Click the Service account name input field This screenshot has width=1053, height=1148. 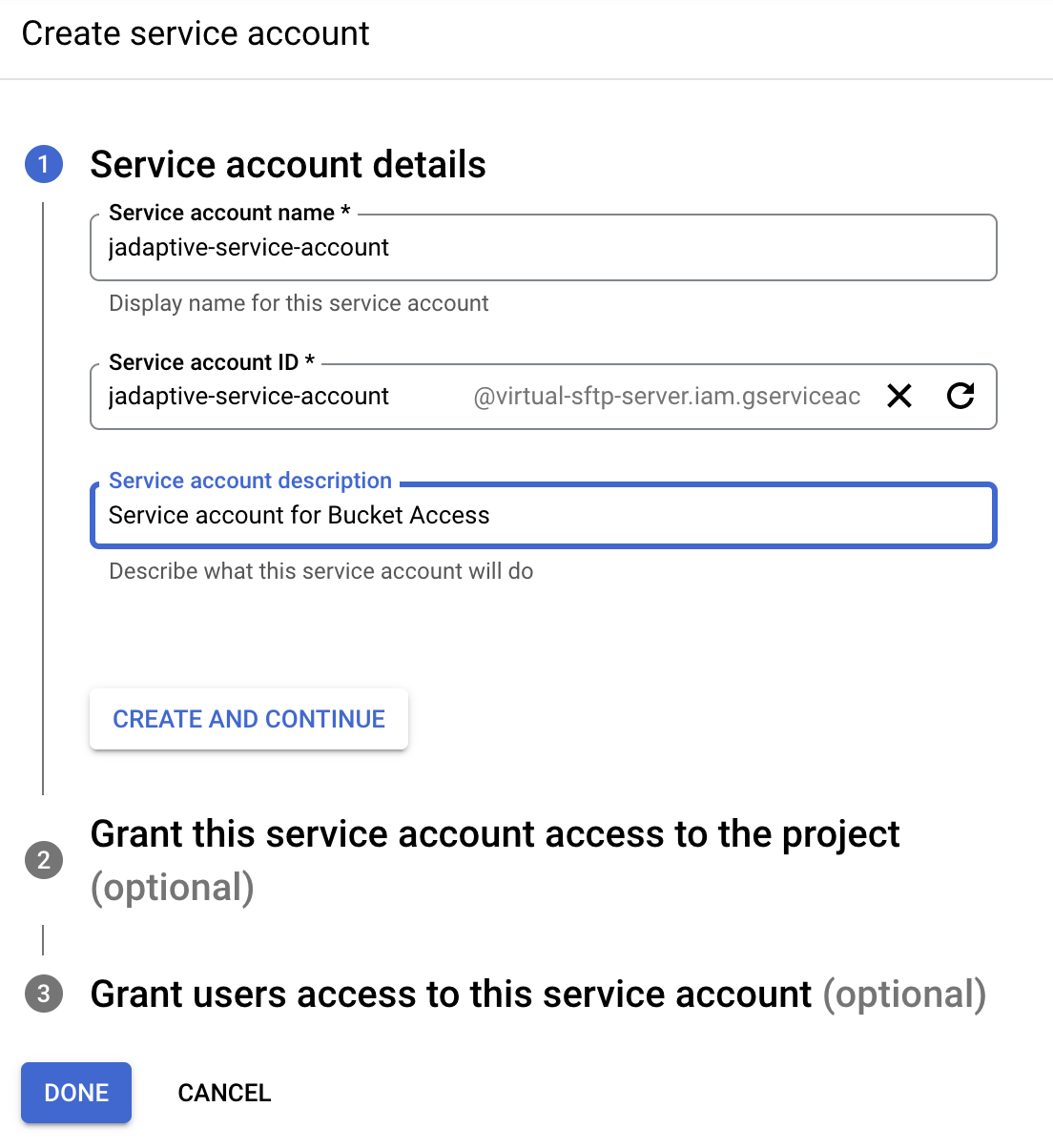click(544, 248)
